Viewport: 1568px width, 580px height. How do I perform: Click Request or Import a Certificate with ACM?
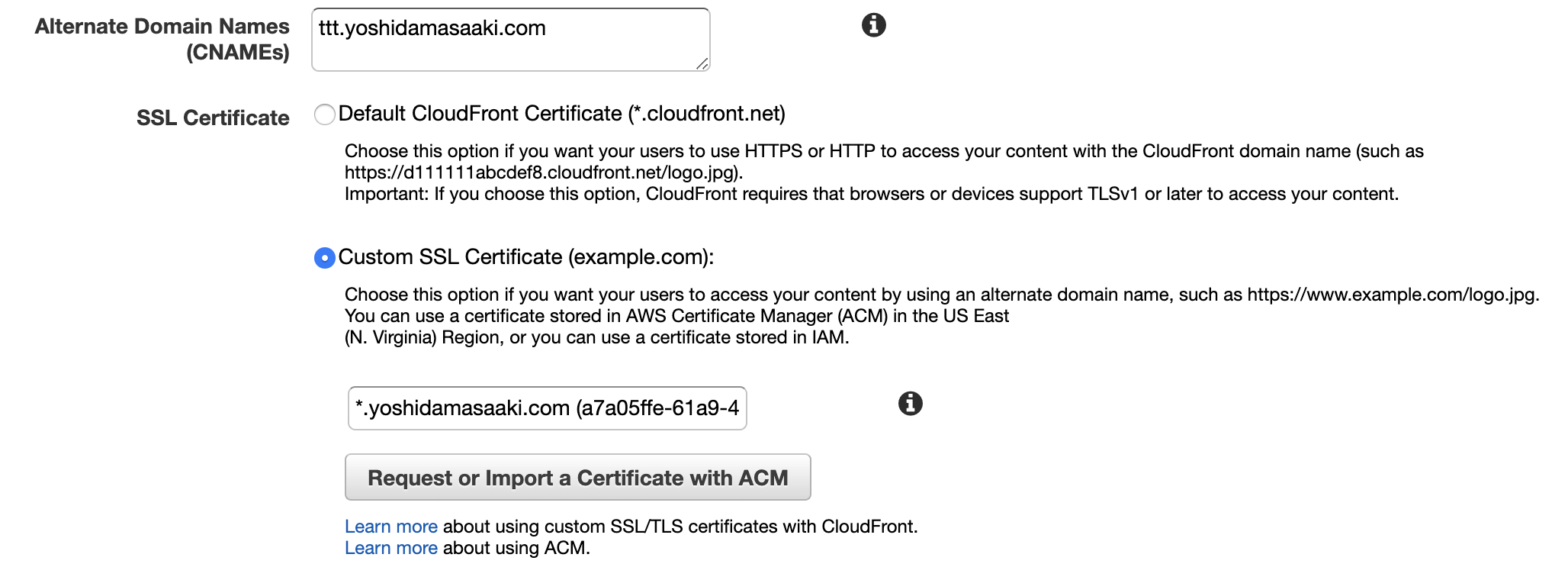[577, 478]
